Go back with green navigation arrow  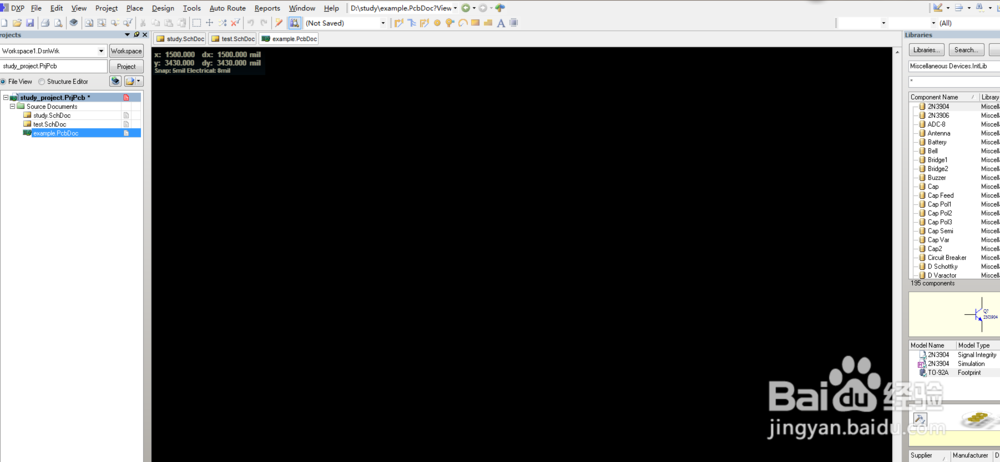(466, 8)
